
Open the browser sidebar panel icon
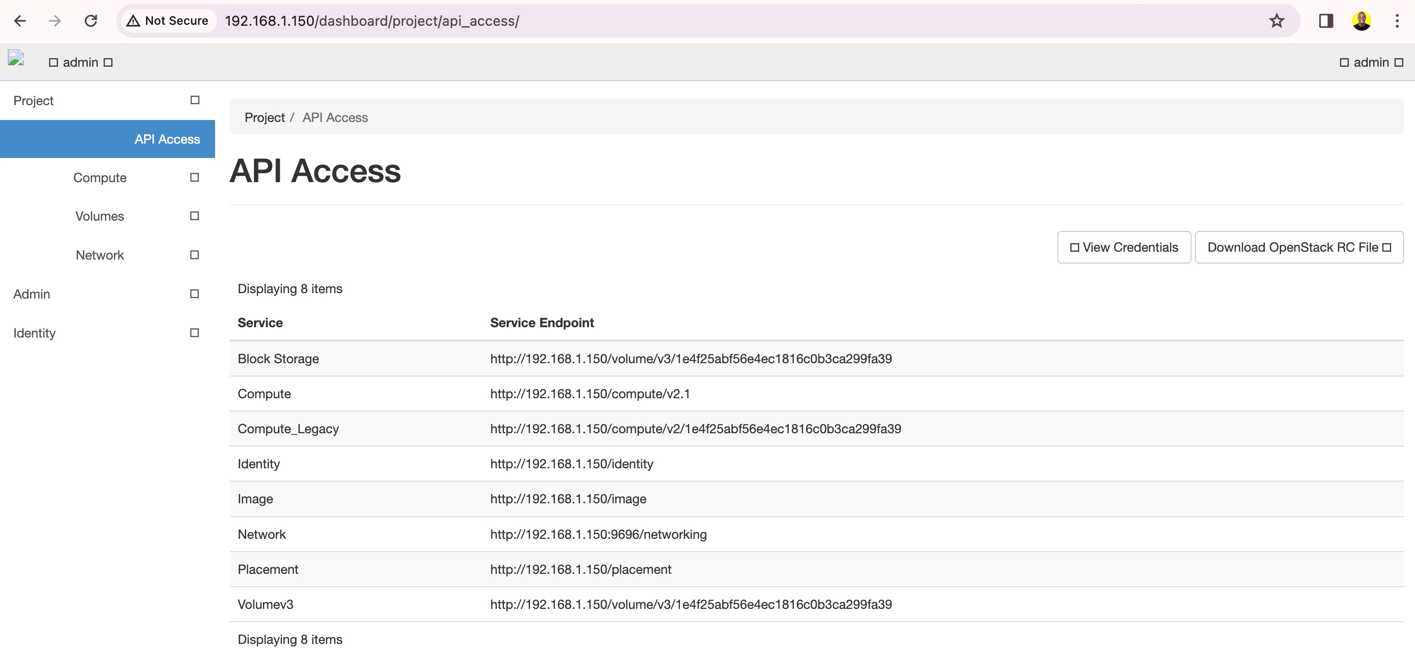click(1325, 20)
